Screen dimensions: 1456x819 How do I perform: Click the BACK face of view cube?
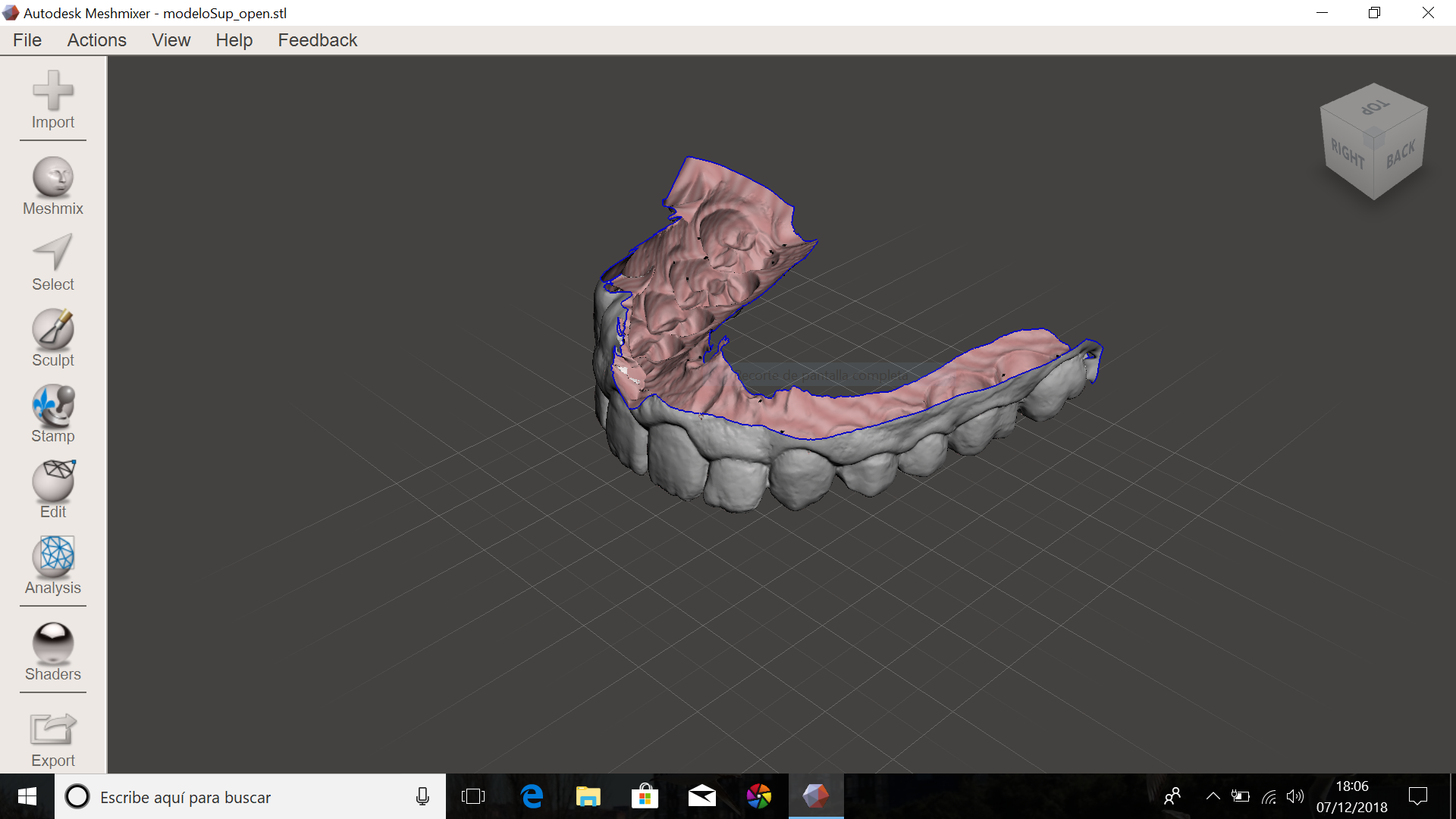1401,155
